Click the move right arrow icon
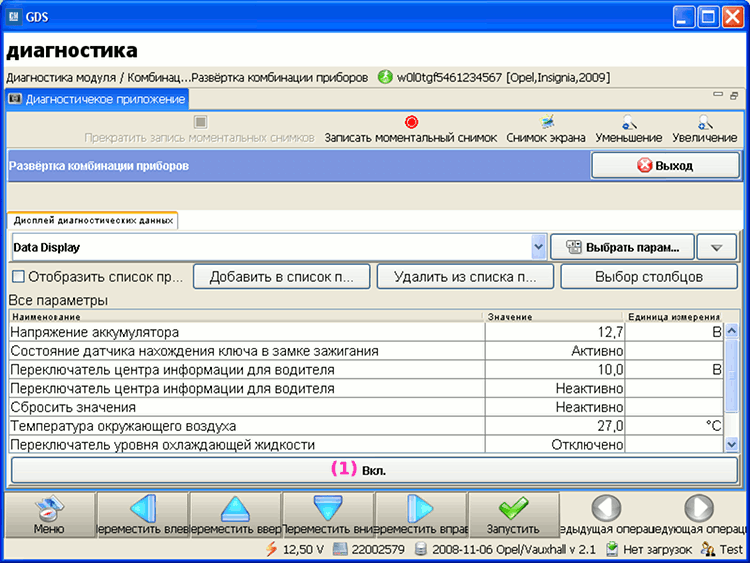The width and height of the screenshot is (750, 563). 420,508
